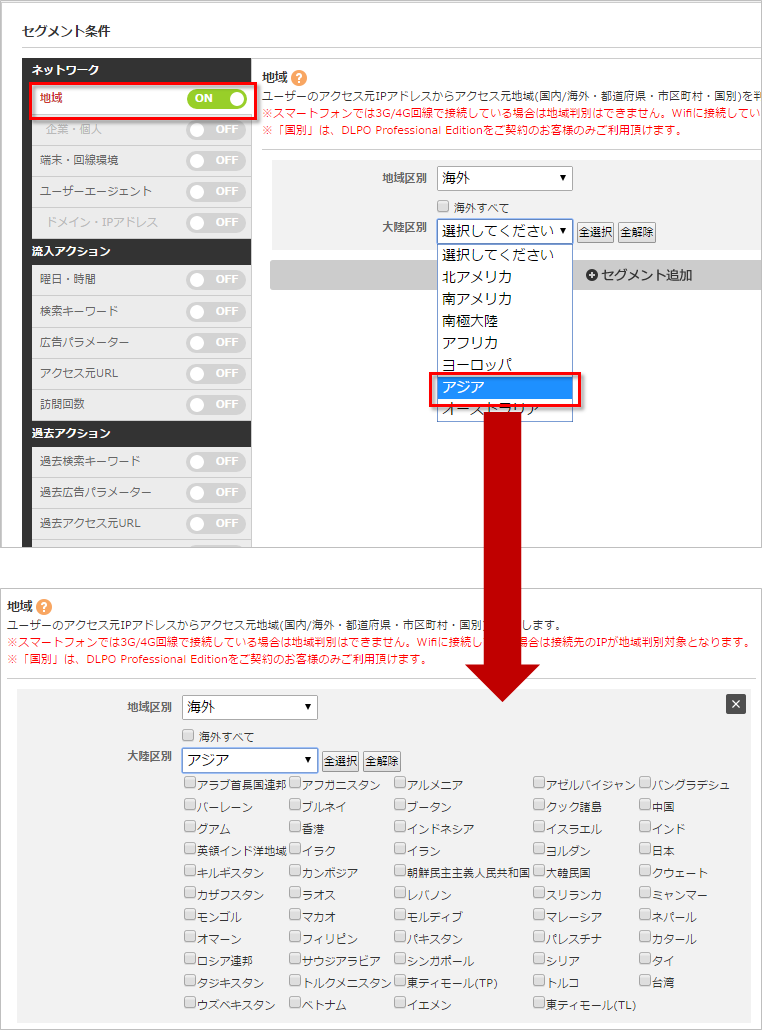Enable the 曜日・時間 toggle
The width and height of the screenshot is (767, 1030).
click(216, 279)
